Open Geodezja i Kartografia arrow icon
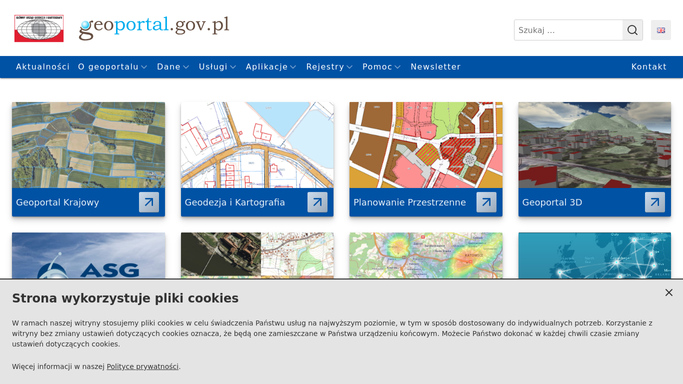Image resolution: width=683 pixels, height=384 pixels. [x=318, y=202]
